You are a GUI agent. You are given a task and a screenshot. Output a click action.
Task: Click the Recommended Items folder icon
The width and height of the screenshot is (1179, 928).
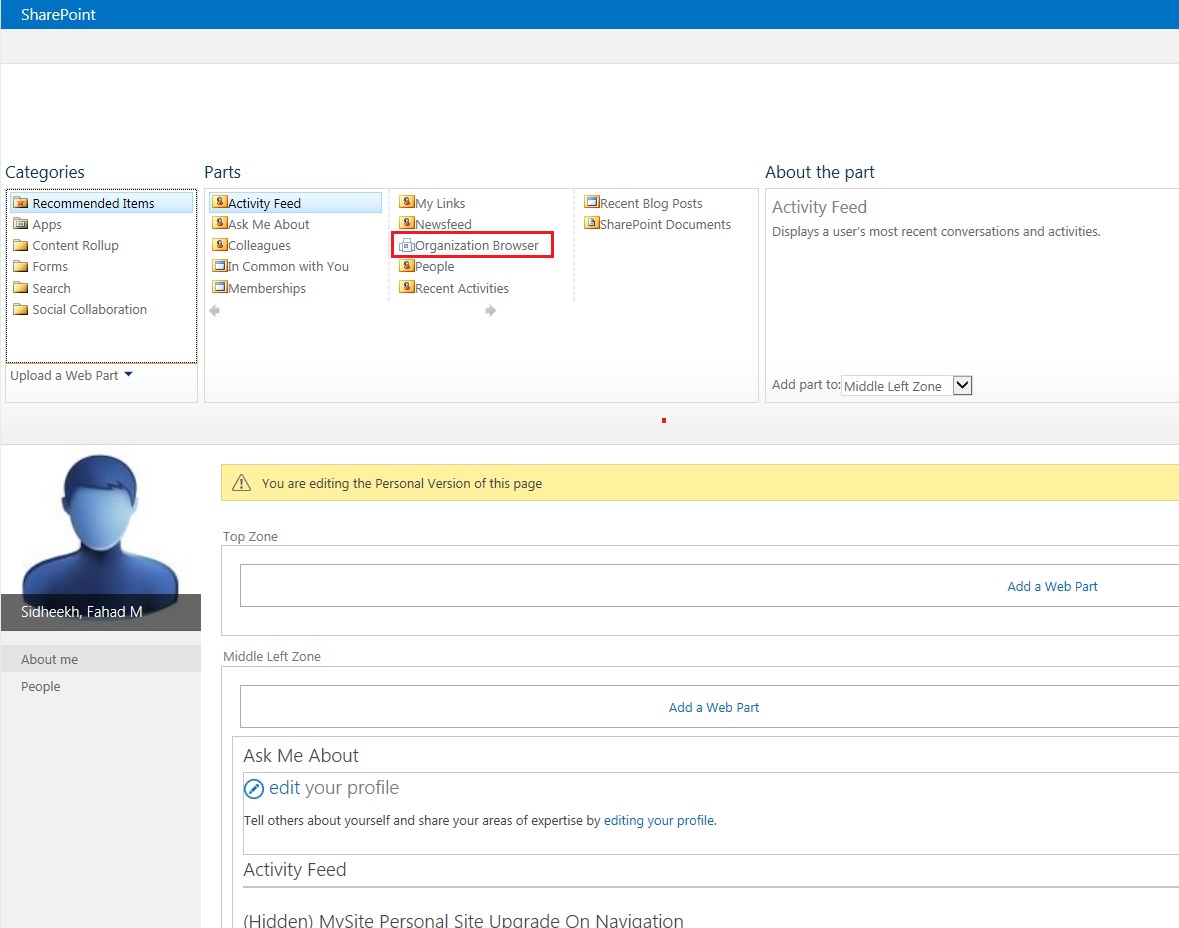click(x=20, y=203)
